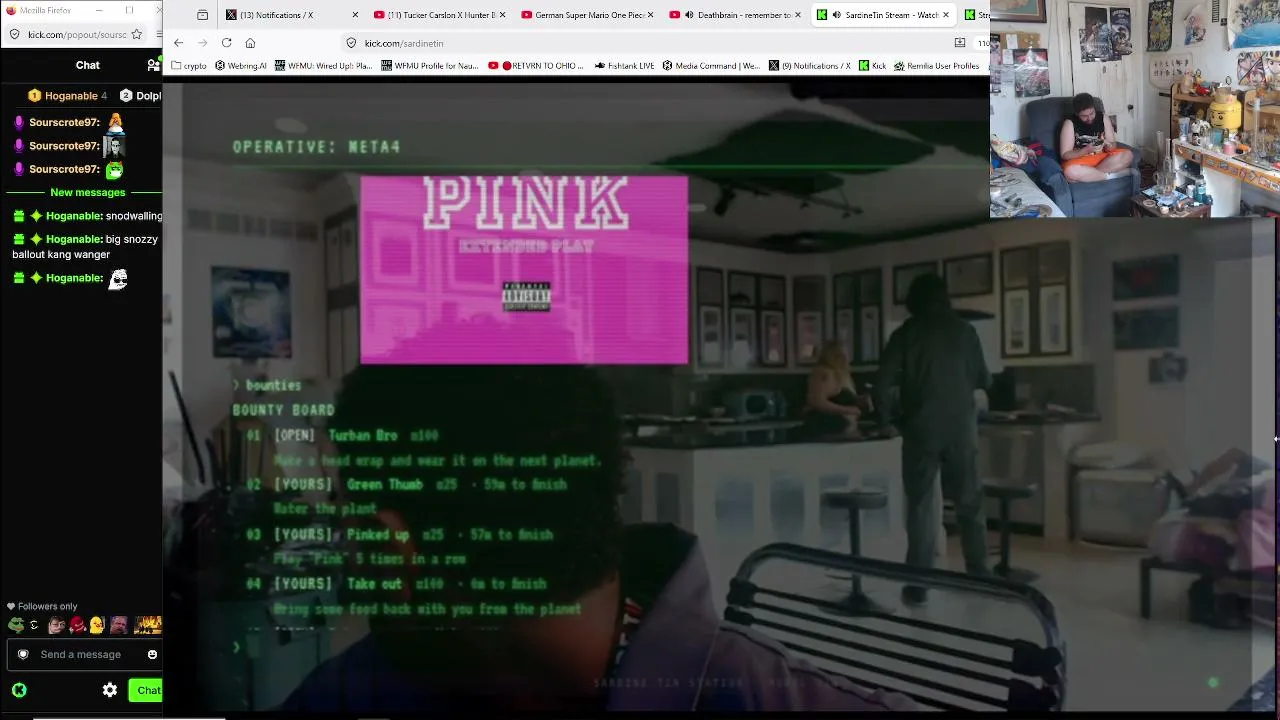This screenshot has height=720, width=1280.
Task: Jump to New messages divider in chat
Action: [88, 192]
